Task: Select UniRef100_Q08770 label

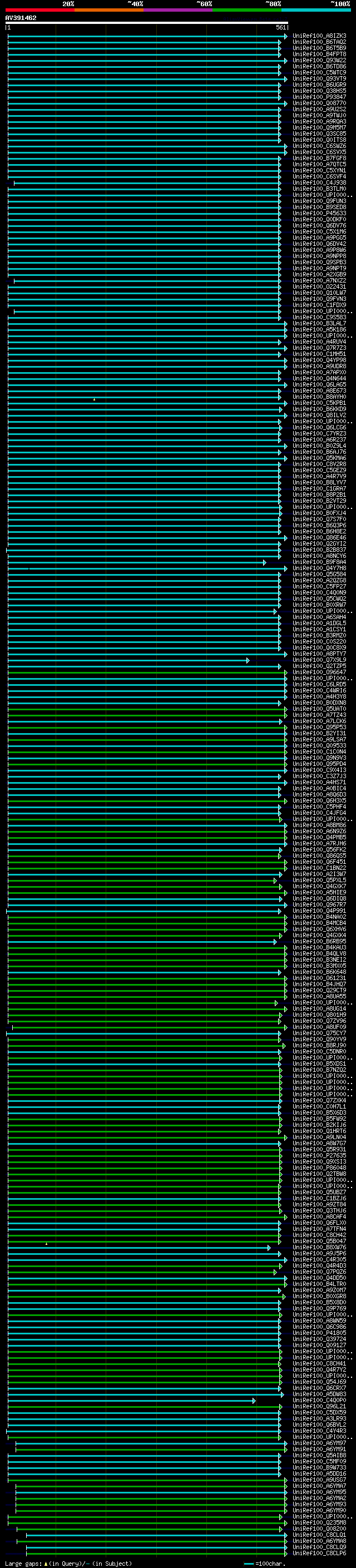Action: click(319, 103)
